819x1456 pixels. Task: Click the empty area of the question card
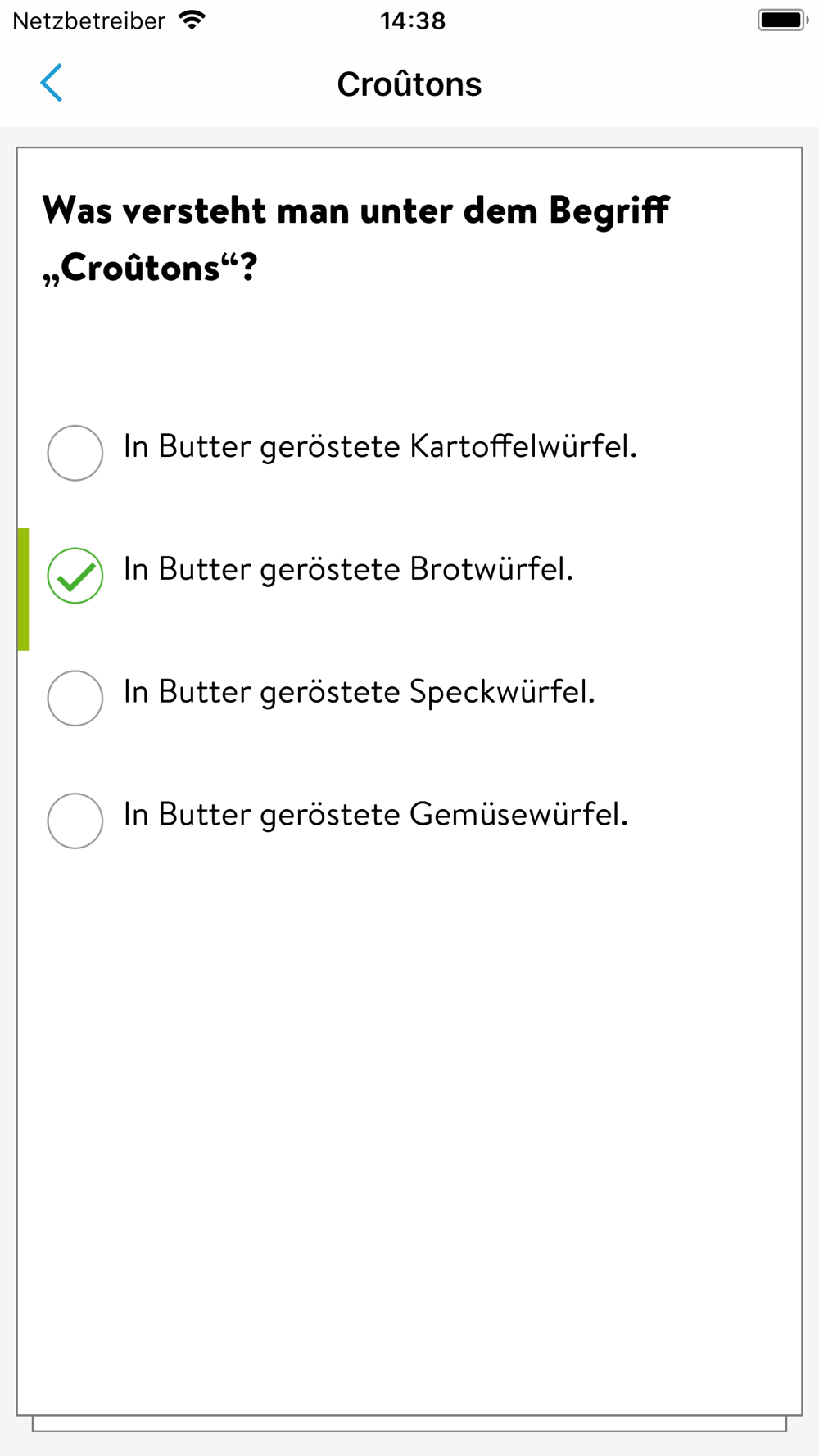(x=409, y=1130)
